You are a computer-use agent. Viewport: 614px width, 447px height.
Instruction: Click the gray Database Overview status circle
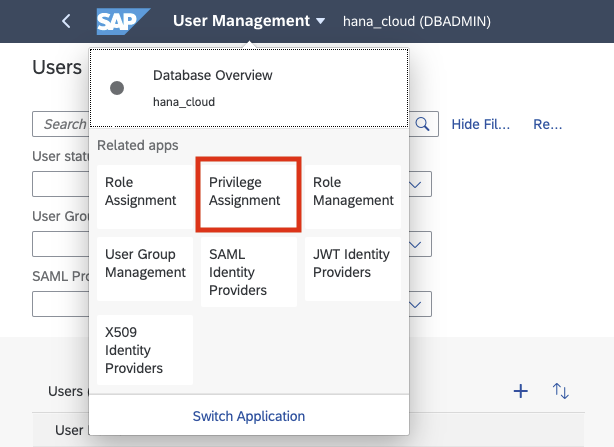coord(117,88)
